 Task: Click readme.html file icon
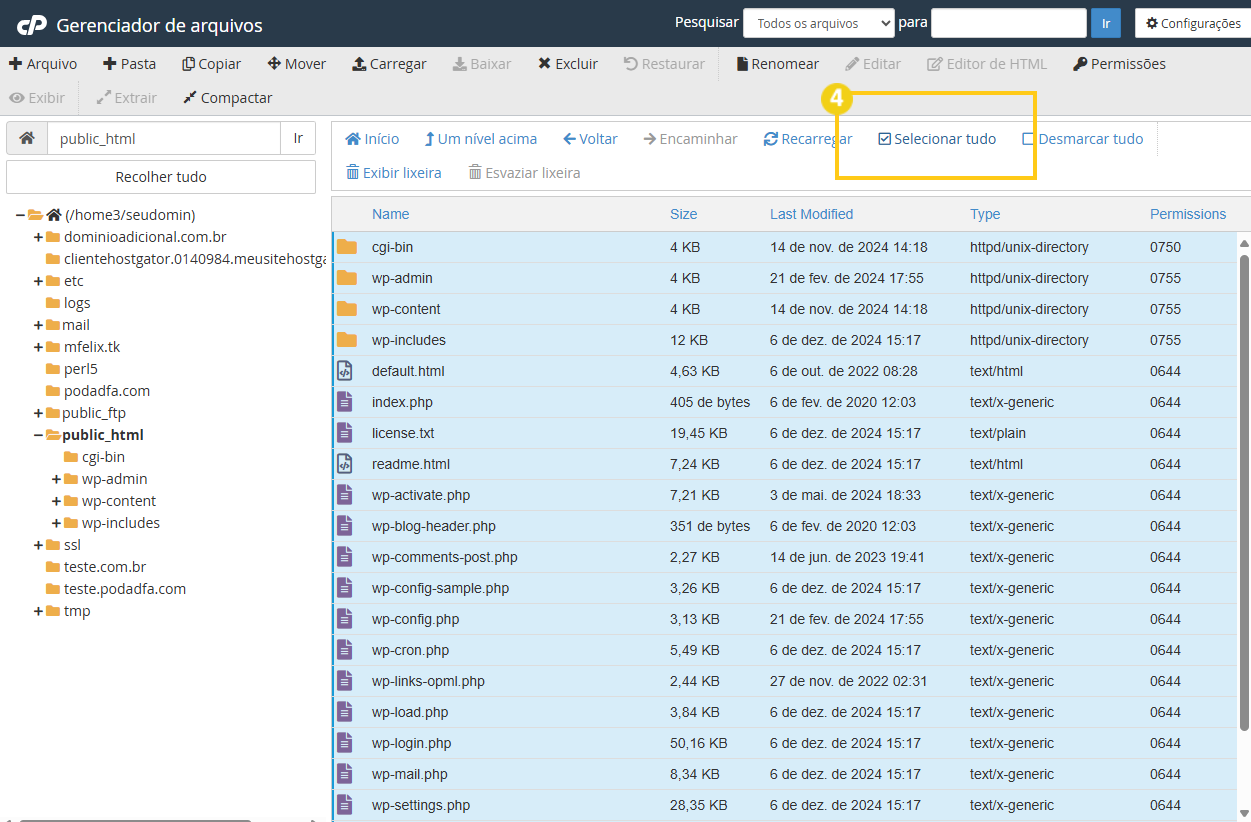345,464
